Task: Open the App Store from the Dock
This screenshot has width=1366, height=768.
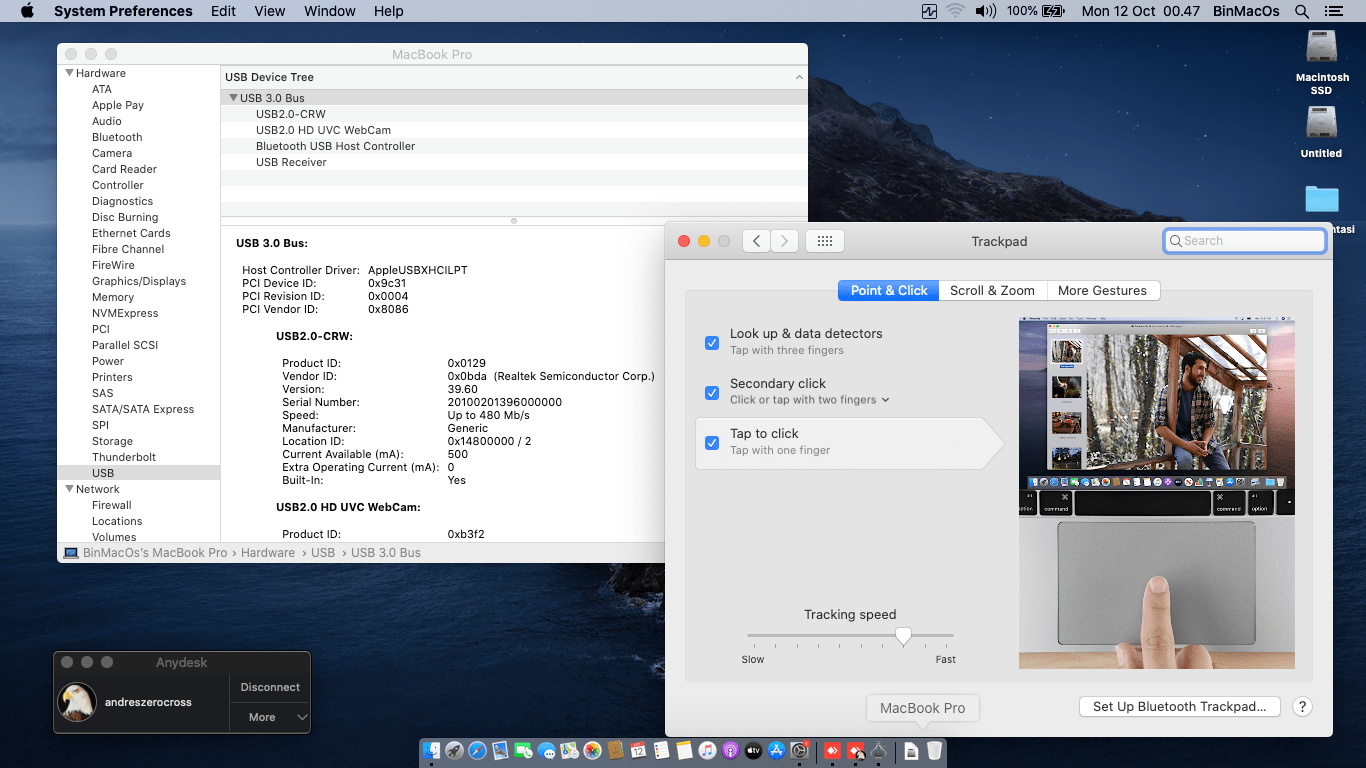Action: coord(777,750)
